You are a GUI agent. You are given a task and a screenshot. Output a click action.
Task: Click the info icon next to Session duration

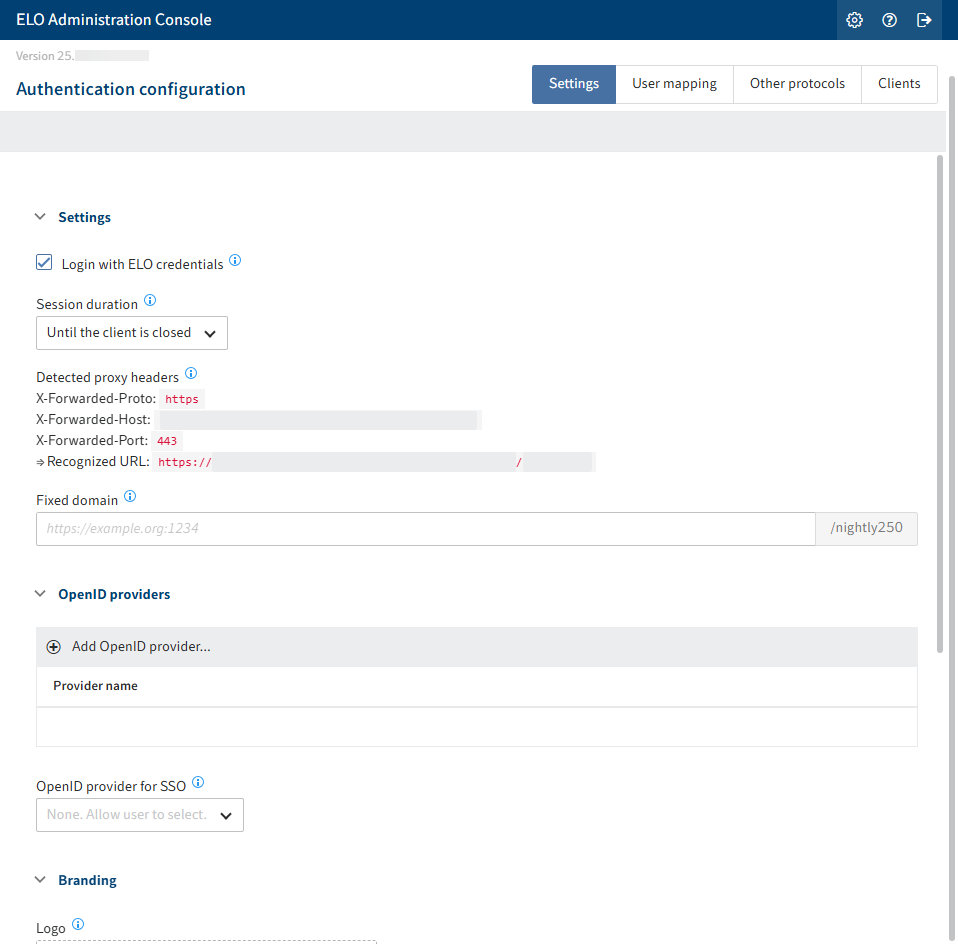[150, 300]
